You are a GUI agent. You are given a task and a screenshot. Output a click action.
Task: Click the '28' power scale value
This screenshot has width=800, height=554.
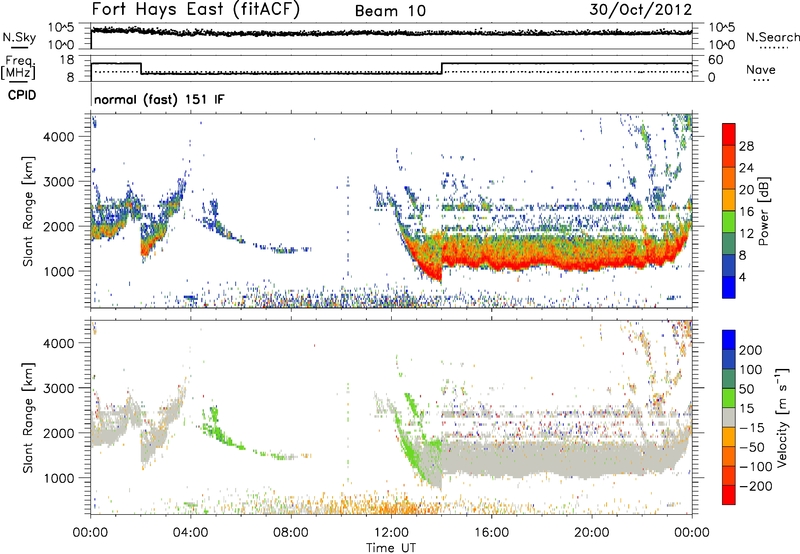[x=746, y=146]
